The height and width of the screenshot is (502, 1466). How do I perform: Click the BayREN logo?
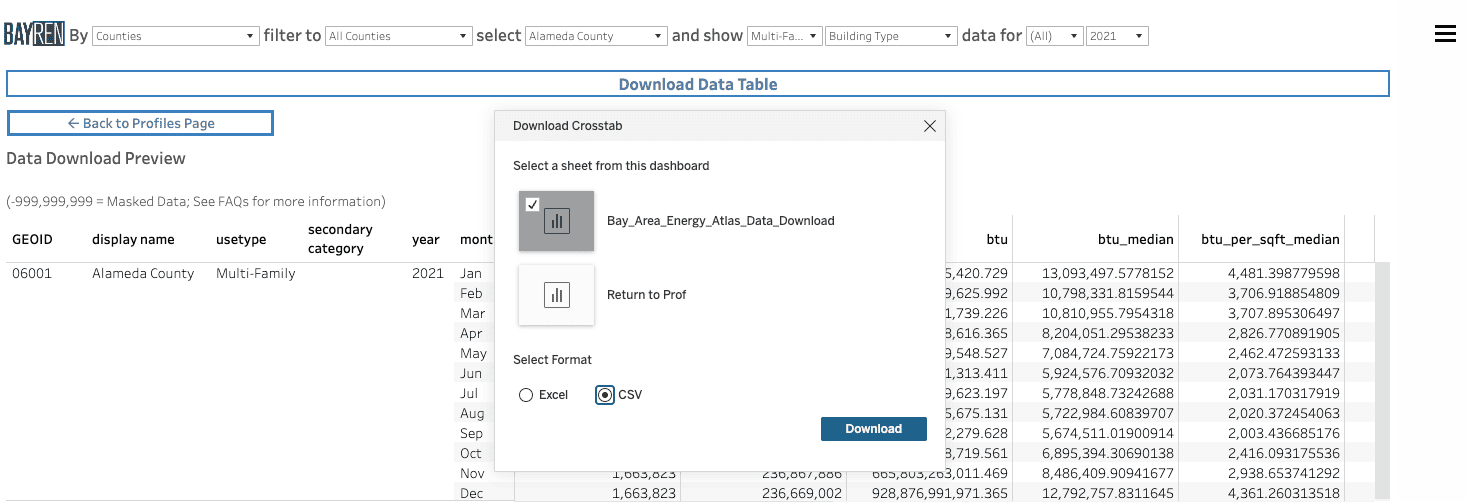(x=34, y=35)
